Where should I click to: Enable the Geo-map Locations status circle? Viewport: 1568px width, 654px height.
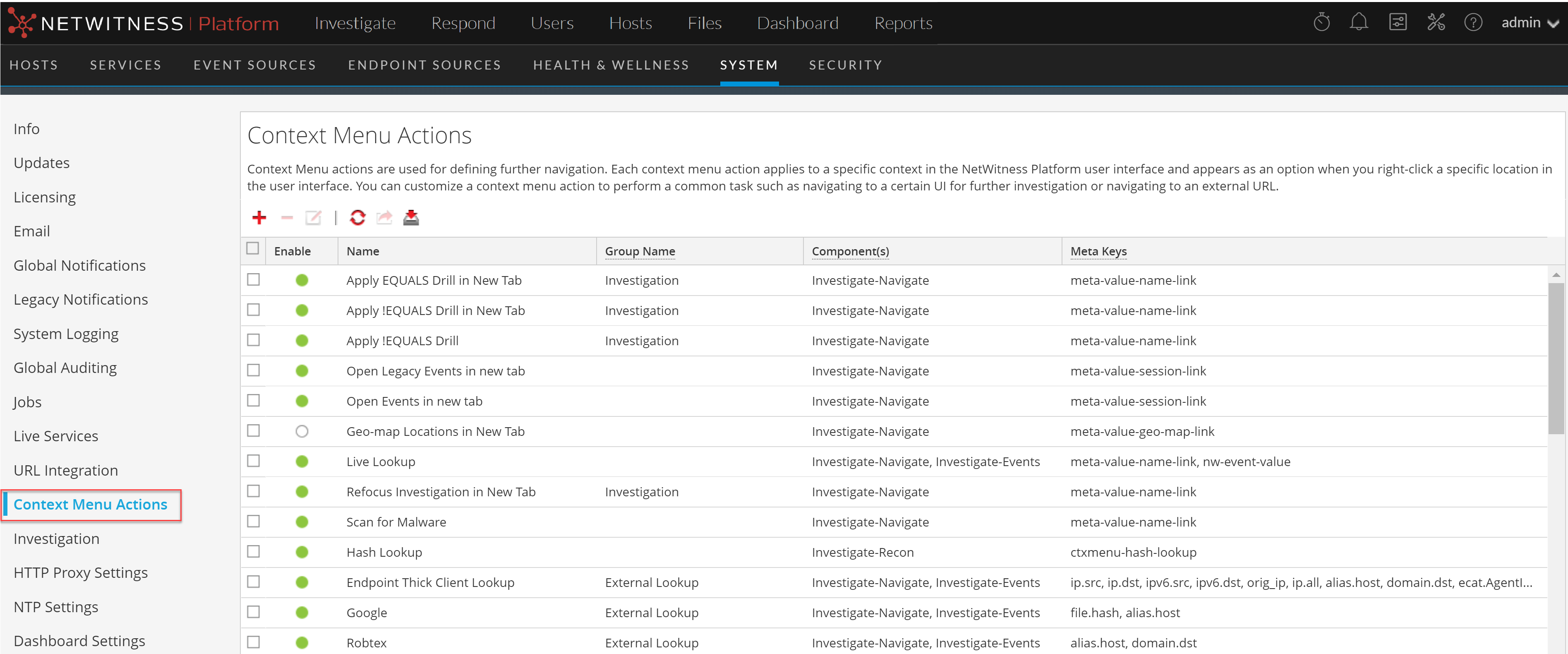(x=302, y=431)
